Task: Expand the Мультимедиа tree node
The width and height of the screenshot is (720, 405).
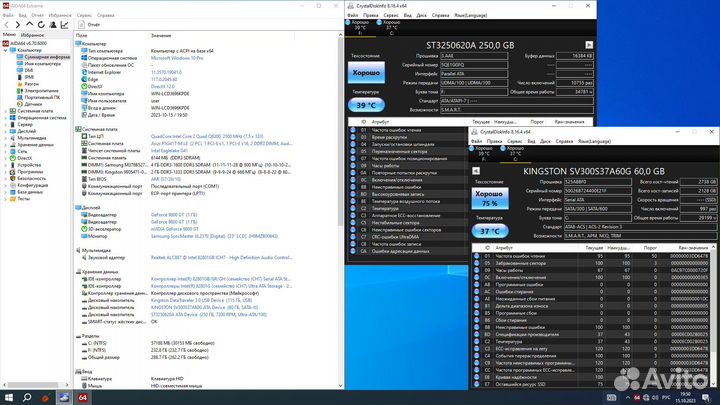Action: click(x=6, y=138)
